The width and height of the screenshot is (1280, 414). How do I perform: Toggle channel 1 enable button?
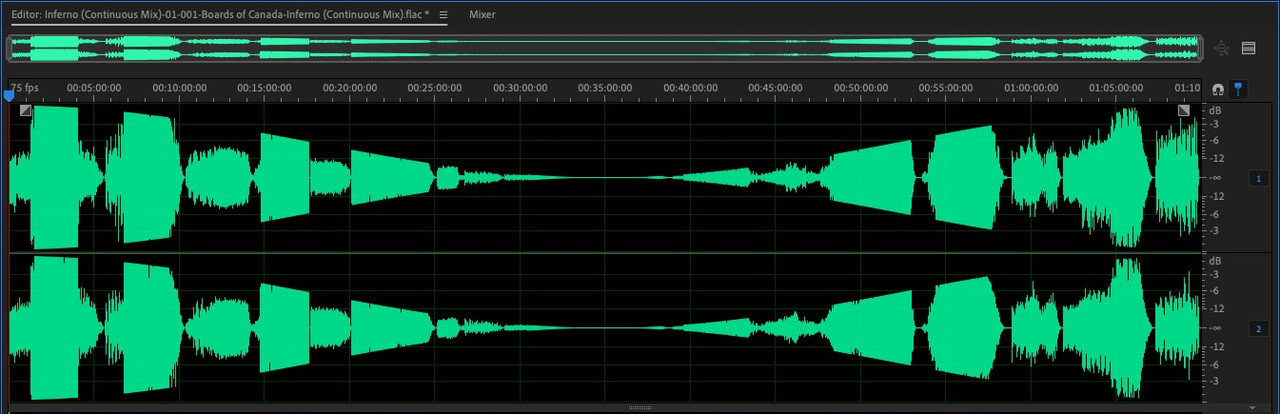click(x=1258, y=178)
